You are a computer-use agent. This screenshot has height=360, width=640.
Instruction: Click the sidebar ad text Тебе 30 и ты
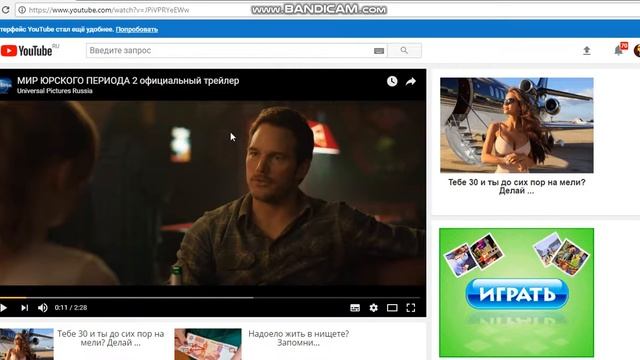point(517,187)
